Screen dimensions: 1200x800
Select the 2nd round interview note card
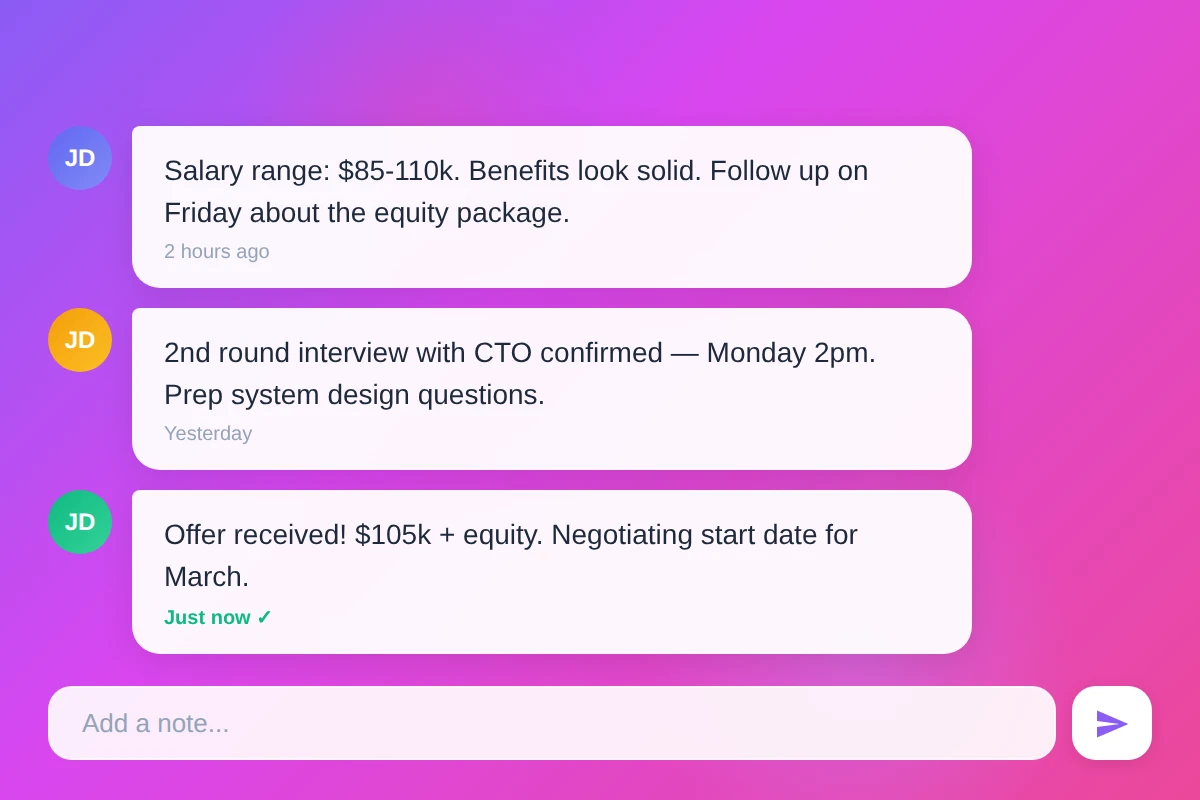click(x=551, y=388)
